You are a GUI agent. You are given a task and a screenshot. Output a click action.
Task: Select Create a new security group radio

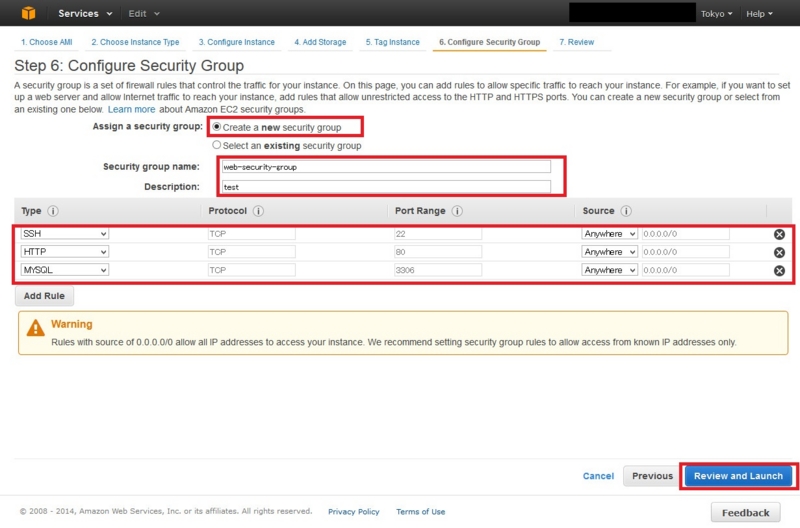pos(217,127)
